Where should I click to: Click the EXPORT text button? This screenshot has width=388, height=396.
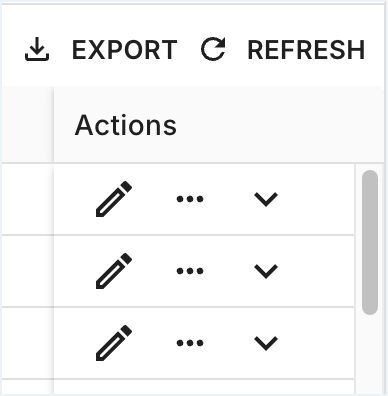click(x=125, y=50)
